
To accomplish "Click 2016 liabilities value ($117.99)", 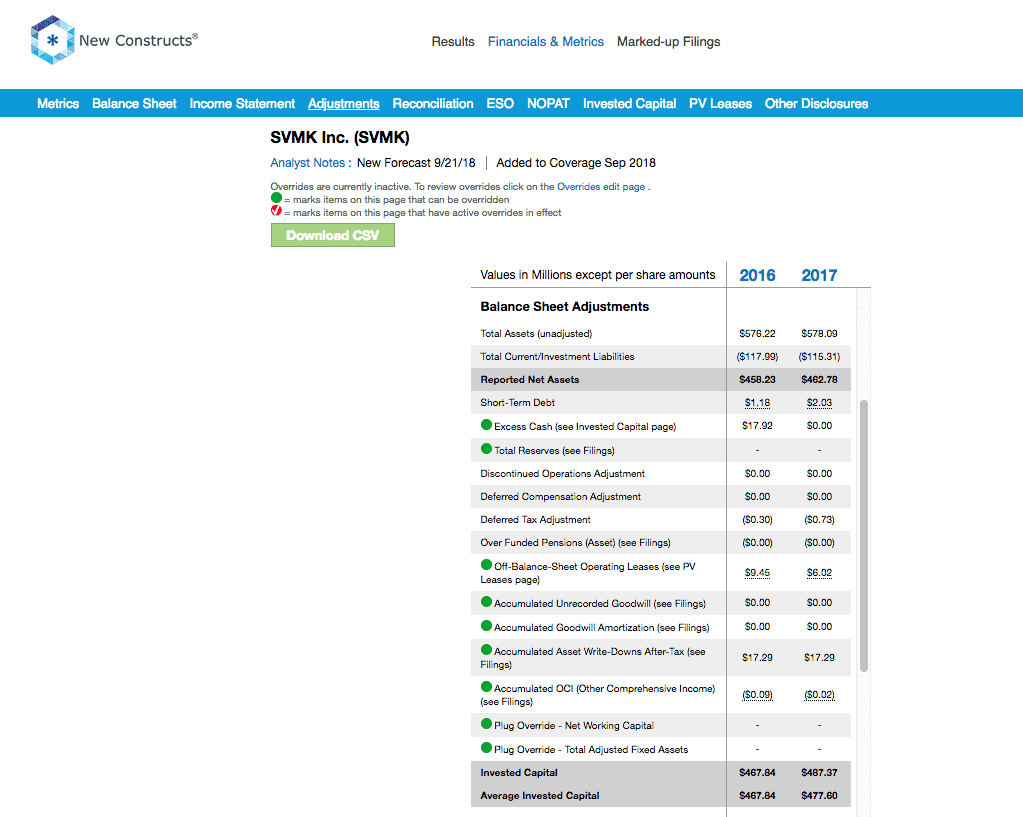I will 757,356.
